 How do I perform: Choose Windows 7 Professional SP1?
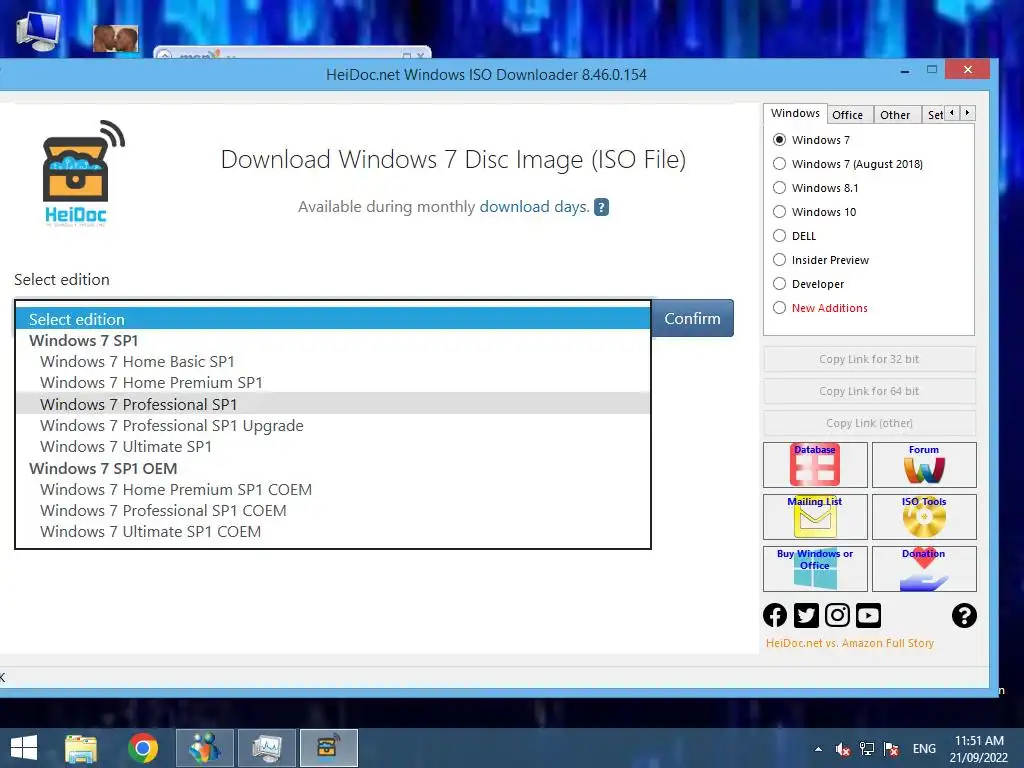(333, 404)
